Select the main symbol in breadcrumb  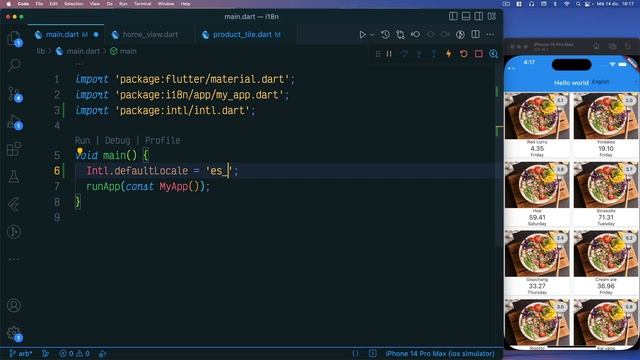(x=128, y=51)
